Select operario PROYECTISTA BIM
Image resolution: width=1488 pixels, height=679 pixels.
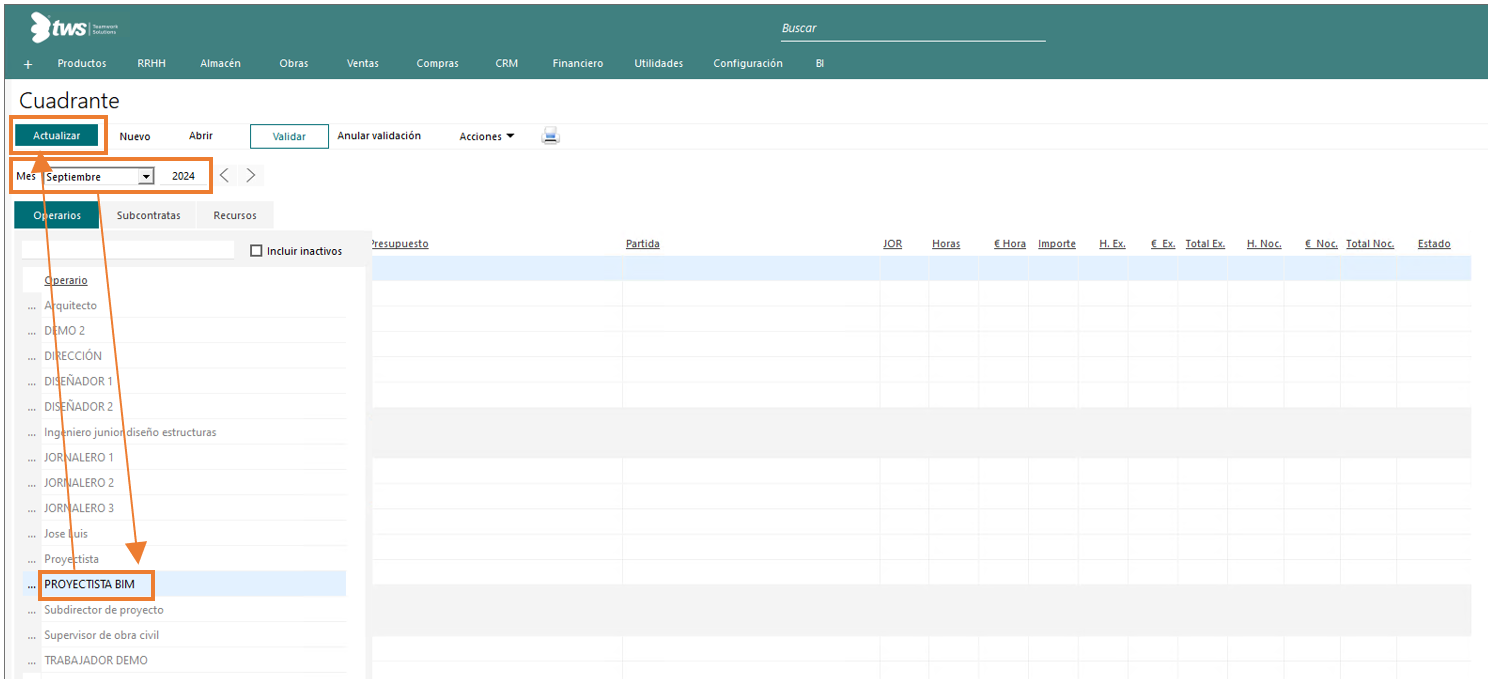pos(89,585)
